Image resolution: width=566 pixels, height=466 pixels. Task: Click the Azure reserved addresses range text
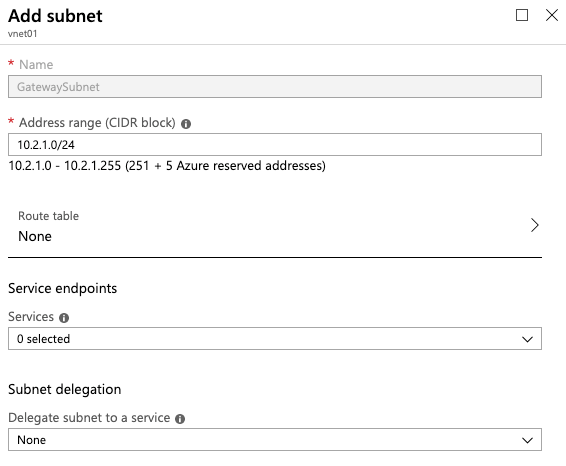tap(167, 166)
